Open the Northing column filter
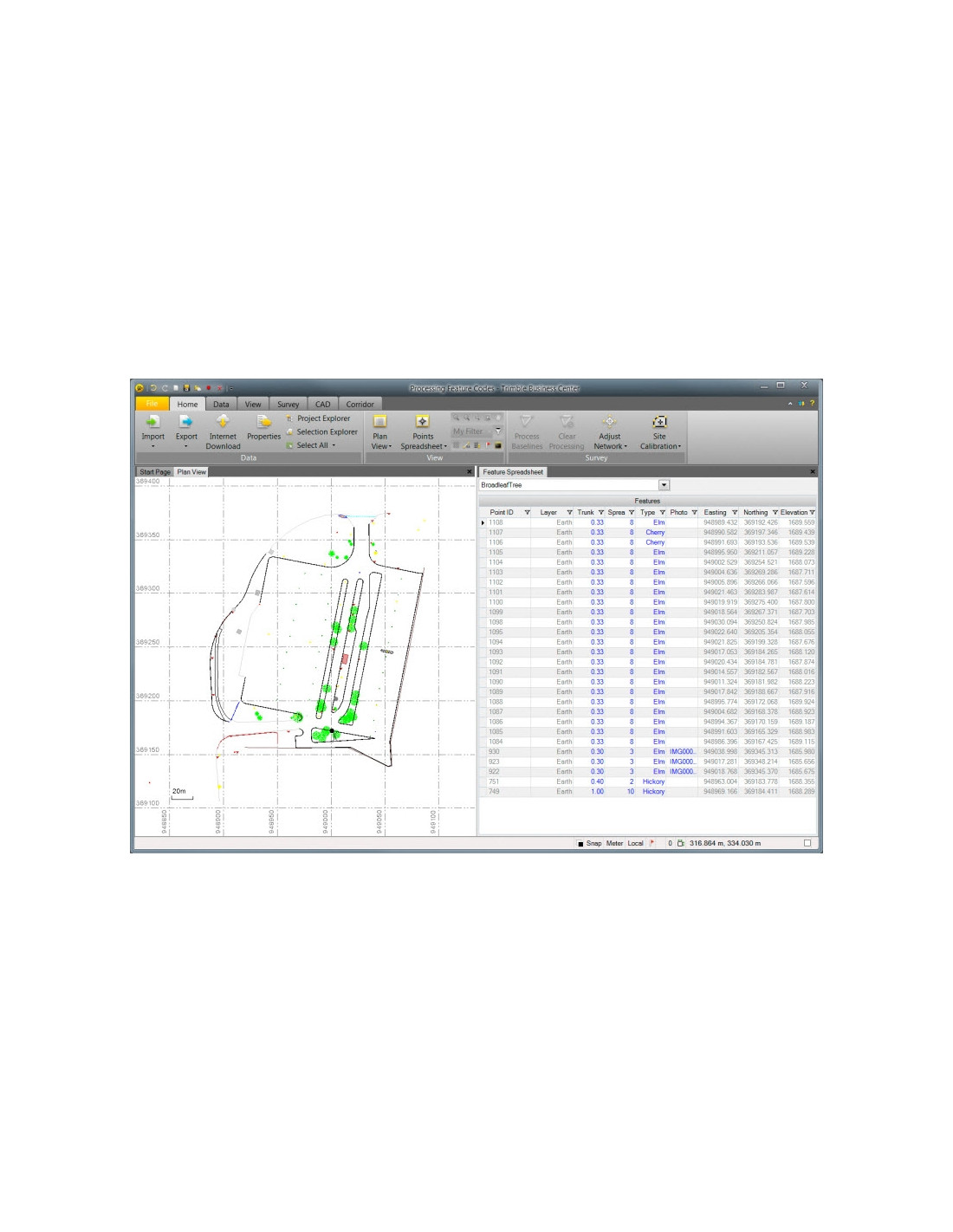The image size is (953, 1232). click(x=775, y=513)
